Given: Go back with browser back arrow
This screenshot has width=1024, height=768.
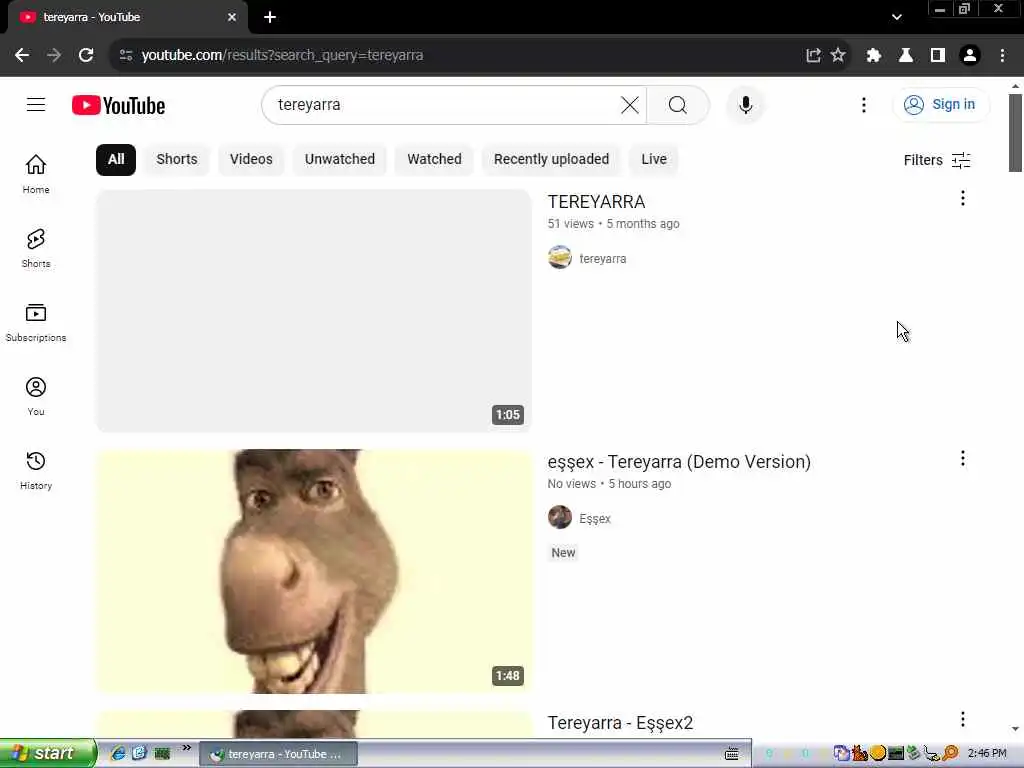Looking at the screenshot, I should (22, 56).
